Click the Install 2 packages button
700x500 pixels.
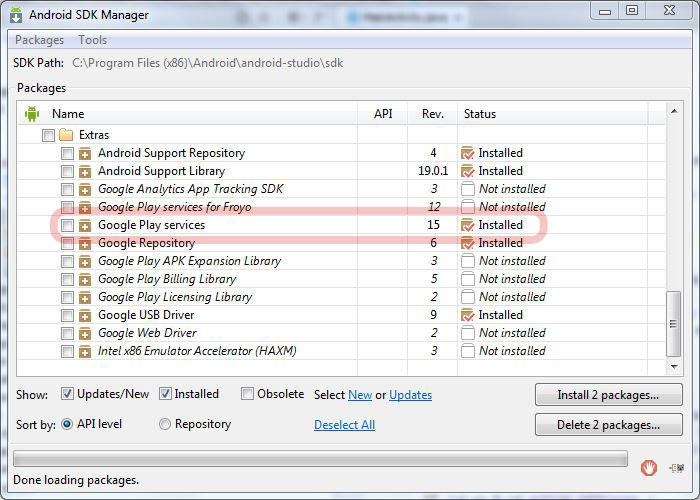(x=608, y=395)
